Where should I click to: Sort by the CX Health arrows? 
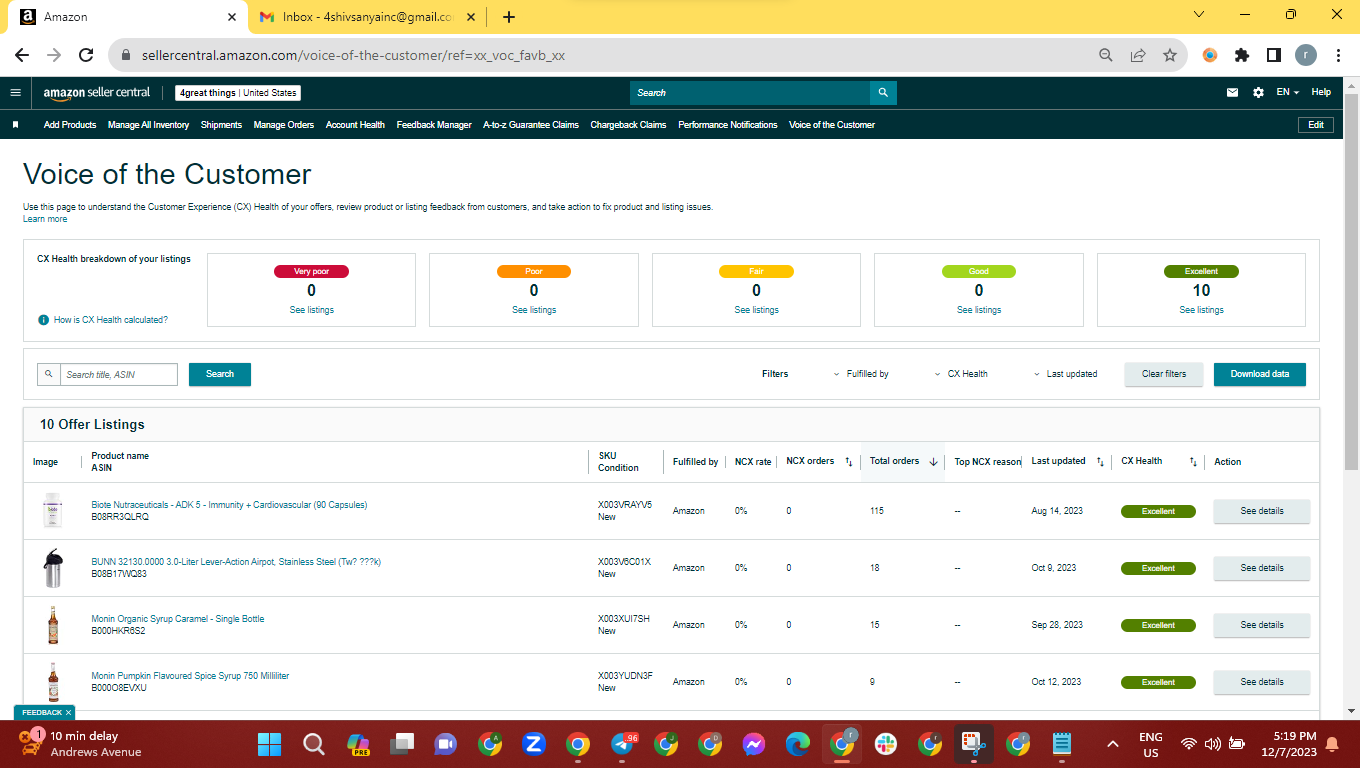point(1193,462)
